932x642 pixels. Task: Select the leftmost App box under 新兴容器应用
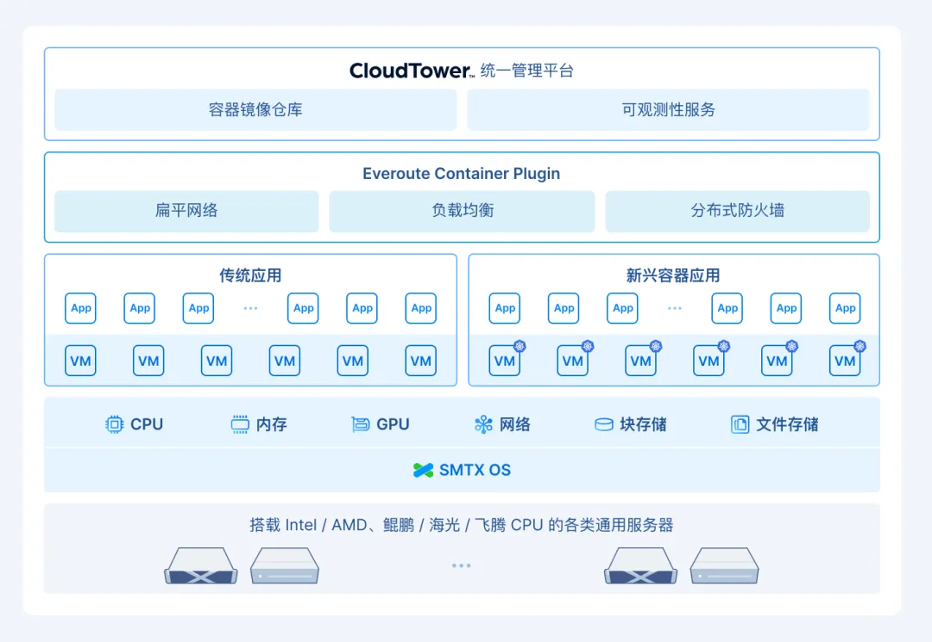point(505,308)
